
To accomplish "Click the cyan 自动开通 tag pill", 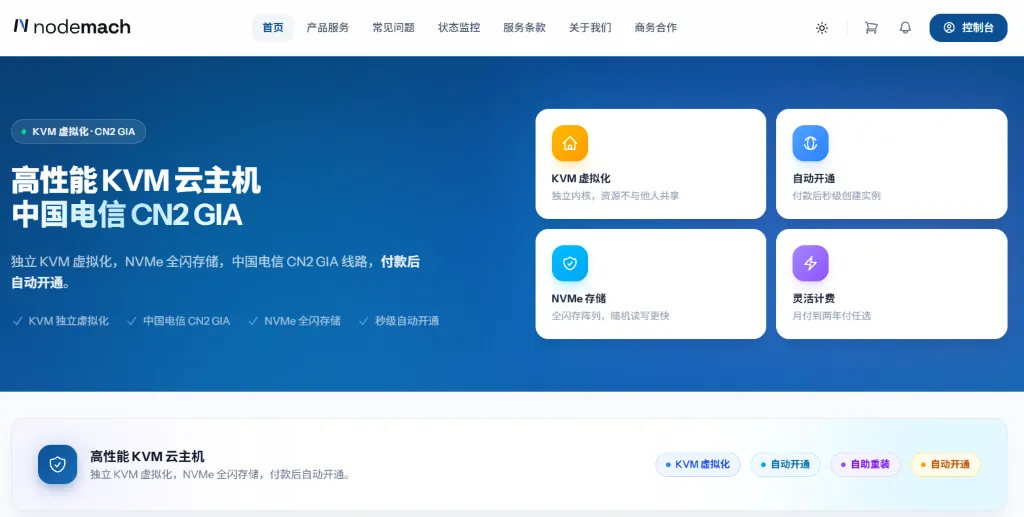I will (785, 464).
